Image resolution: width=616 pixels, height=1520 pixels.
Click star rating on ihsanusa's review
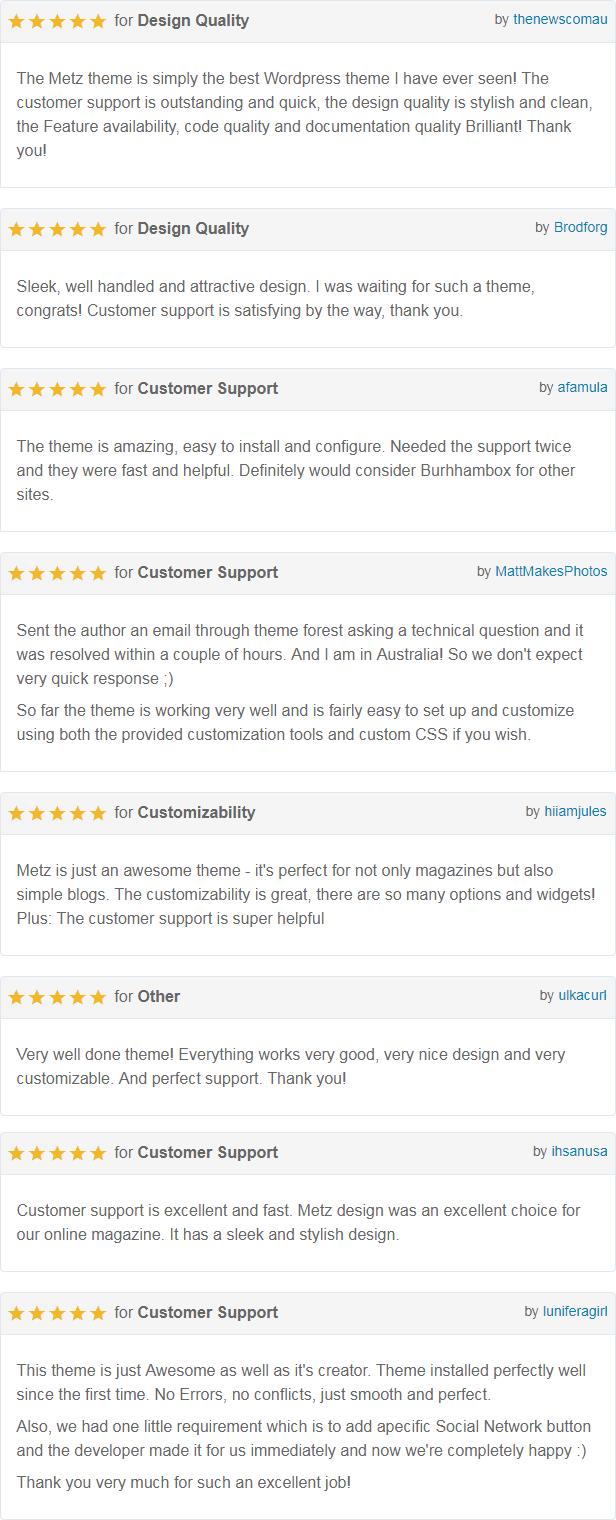pos(57,1153)
